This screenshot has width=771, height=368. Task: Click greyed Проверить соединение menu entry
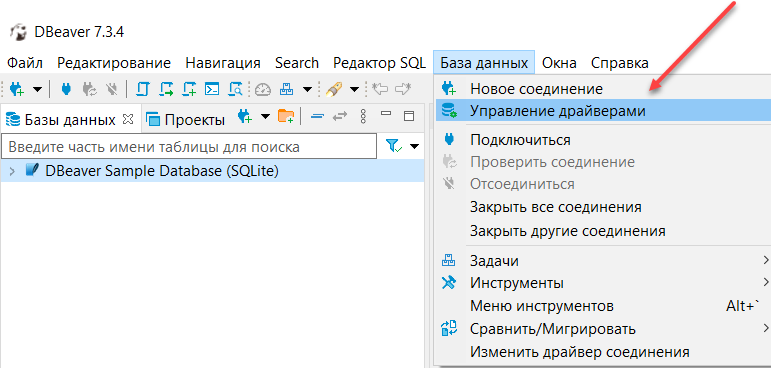coord(602,162)
